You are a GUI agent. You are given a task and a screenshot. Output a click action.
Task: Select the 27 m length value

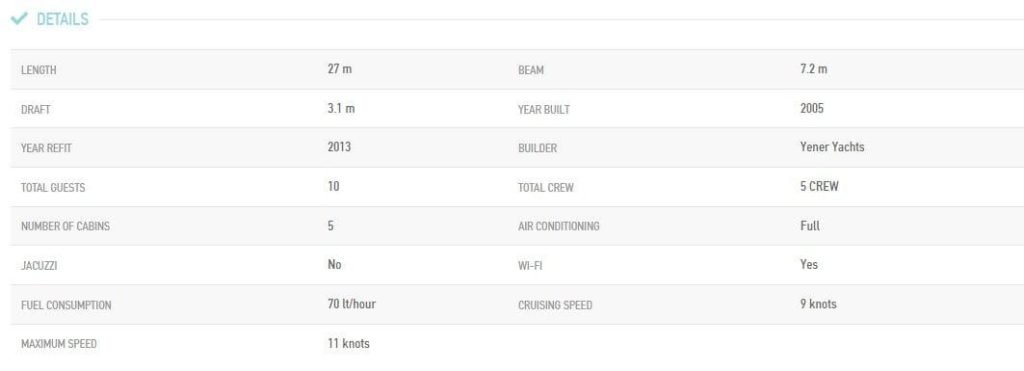pyautogui.click(x=340, y=69)
